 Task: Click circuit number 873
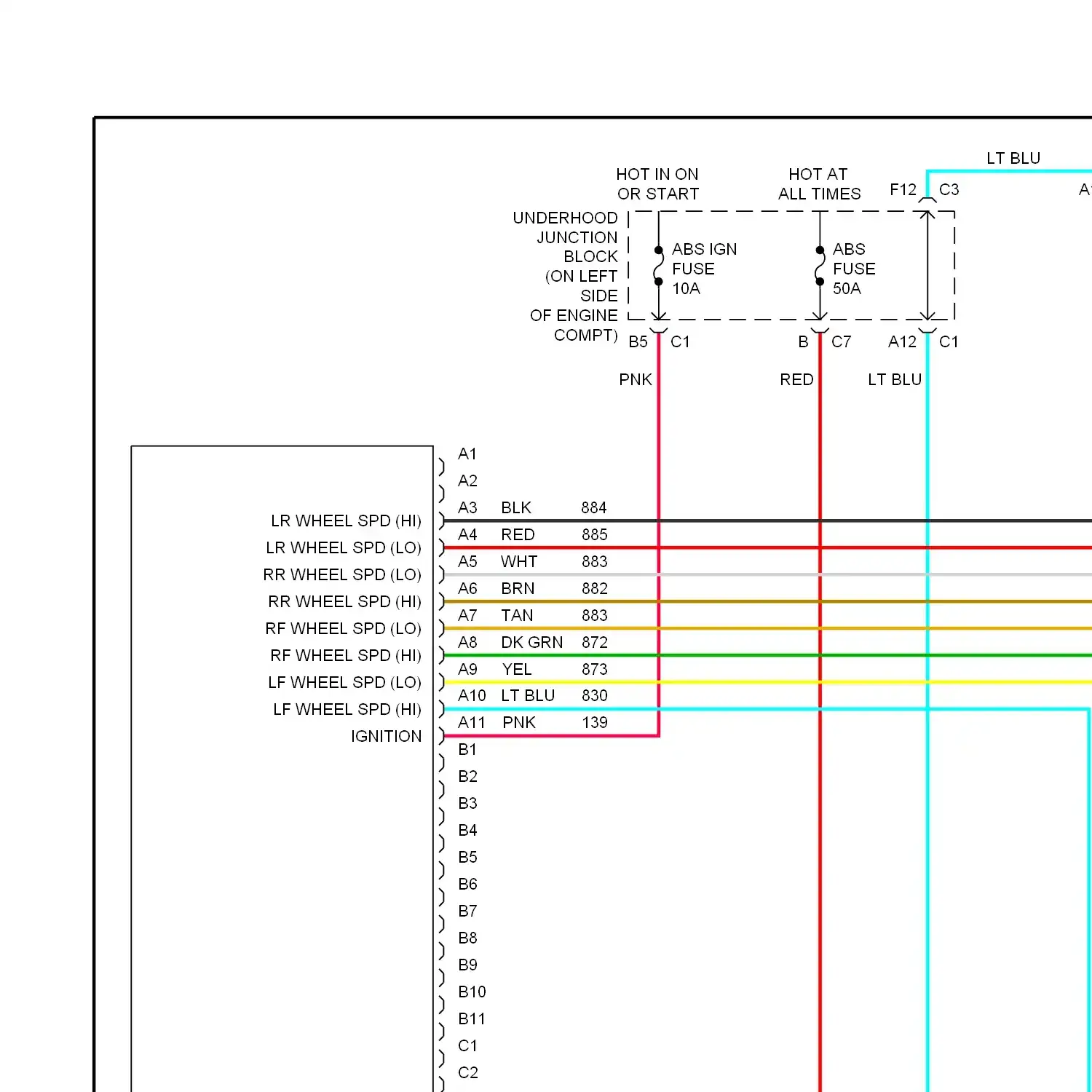tap(595, 670)
